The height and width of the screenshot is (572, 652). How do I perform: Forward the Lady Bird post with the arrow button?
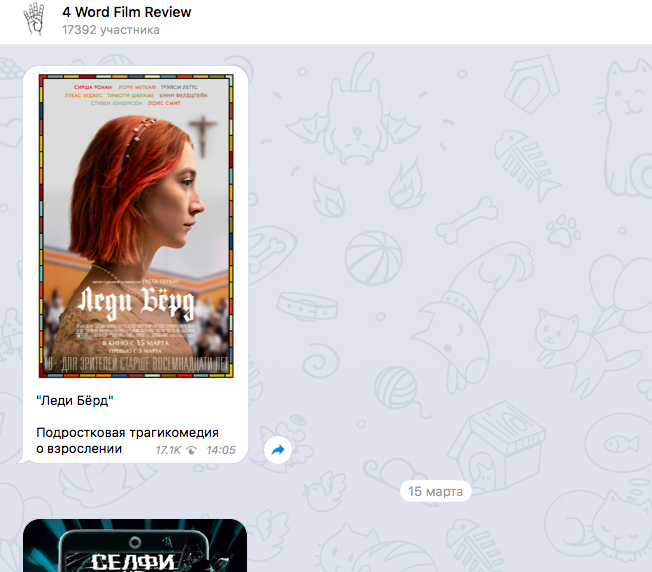click(x=278, y=450)
